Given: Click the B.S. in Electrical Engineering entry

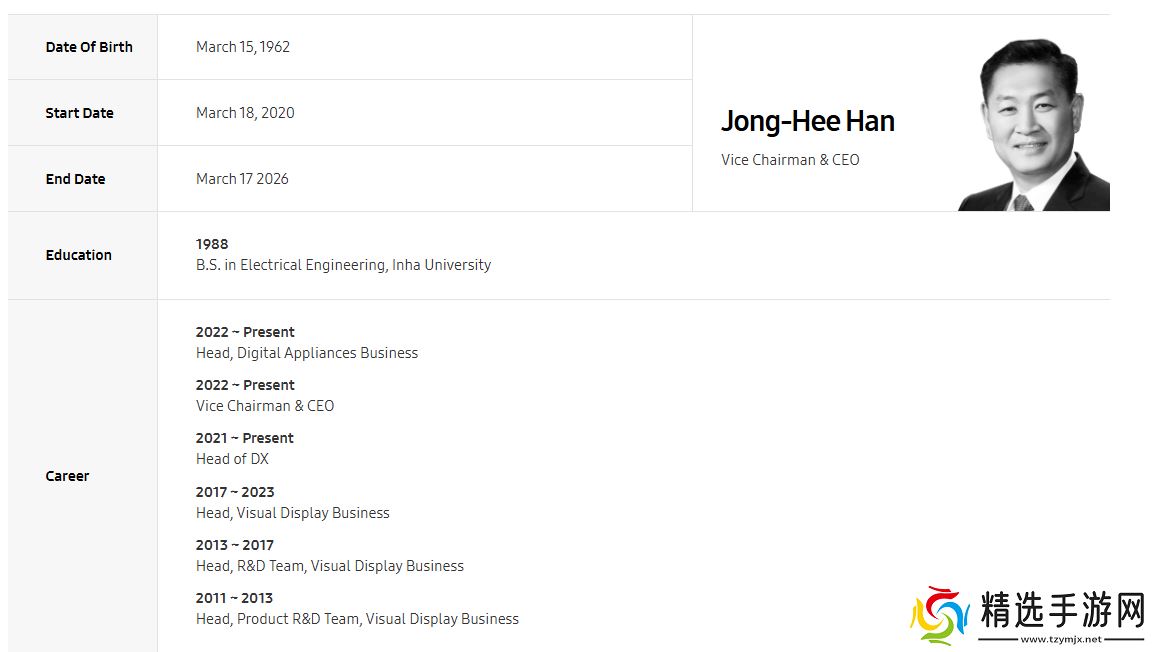Looking at the screenshot, I should [343, 265].
